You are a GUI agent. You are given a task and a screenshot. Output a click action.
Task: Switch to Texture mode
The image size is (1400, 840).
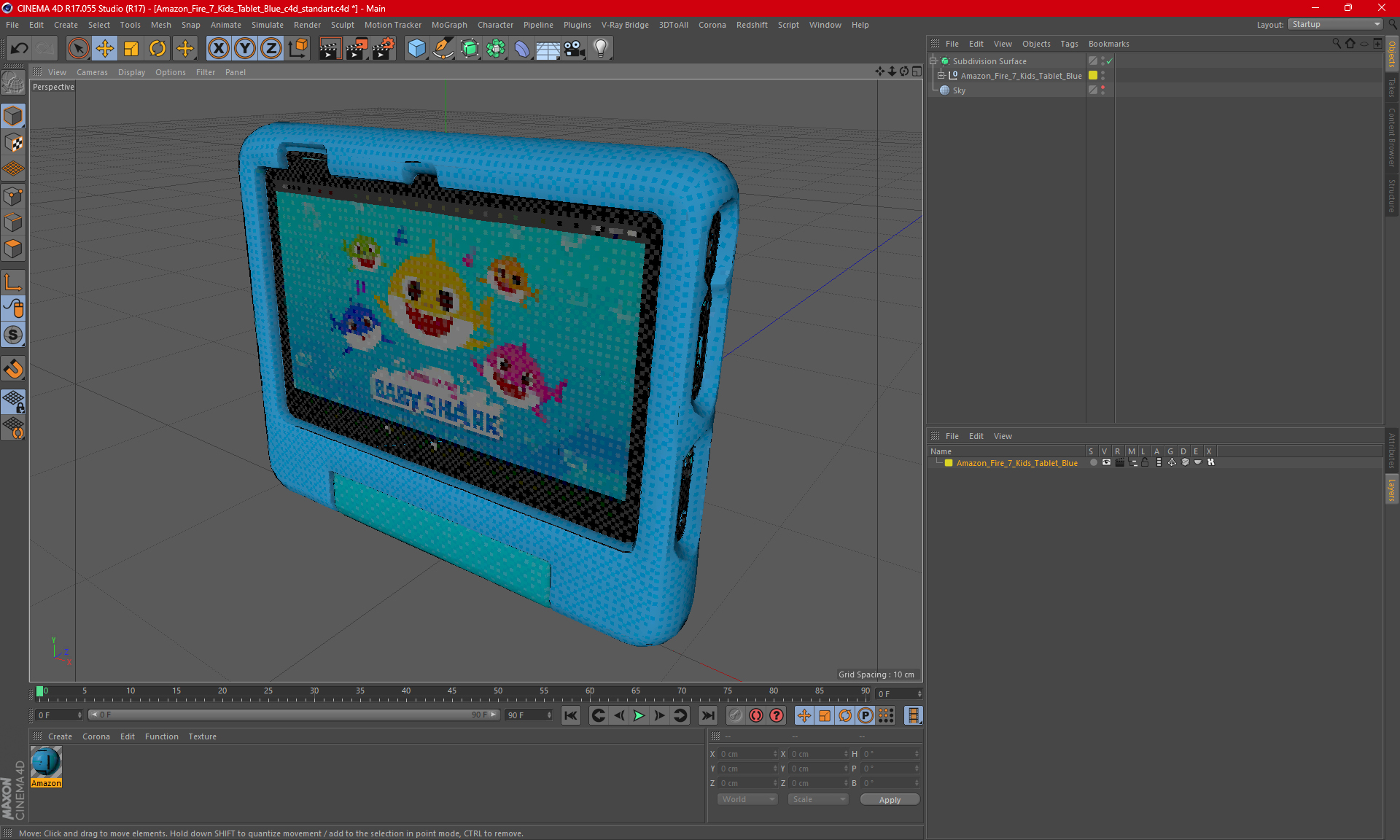13,143
